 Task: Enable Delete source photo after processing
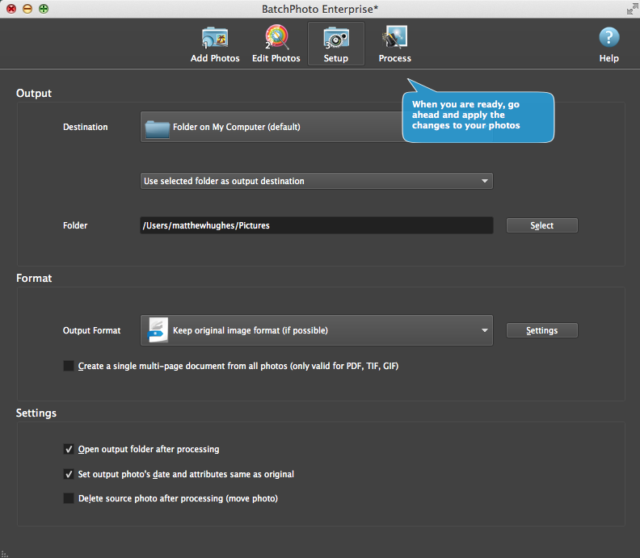click(69, 498)
